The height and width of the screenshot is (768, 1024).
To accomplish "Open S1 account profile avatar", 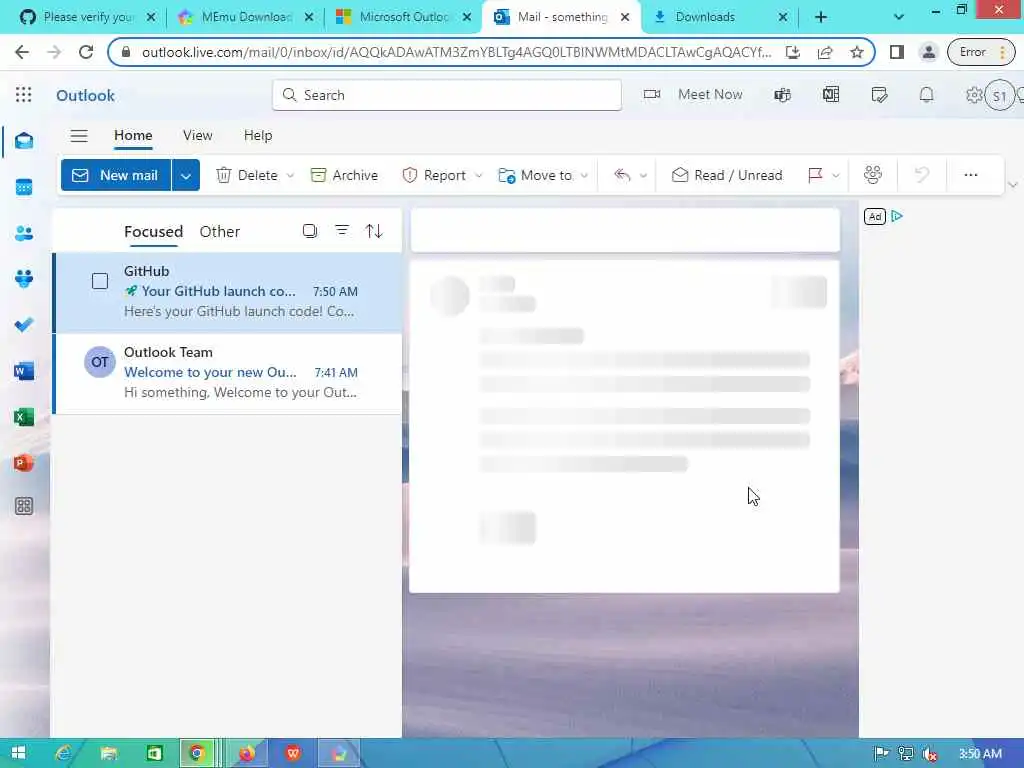I will (x=999, y=96).
